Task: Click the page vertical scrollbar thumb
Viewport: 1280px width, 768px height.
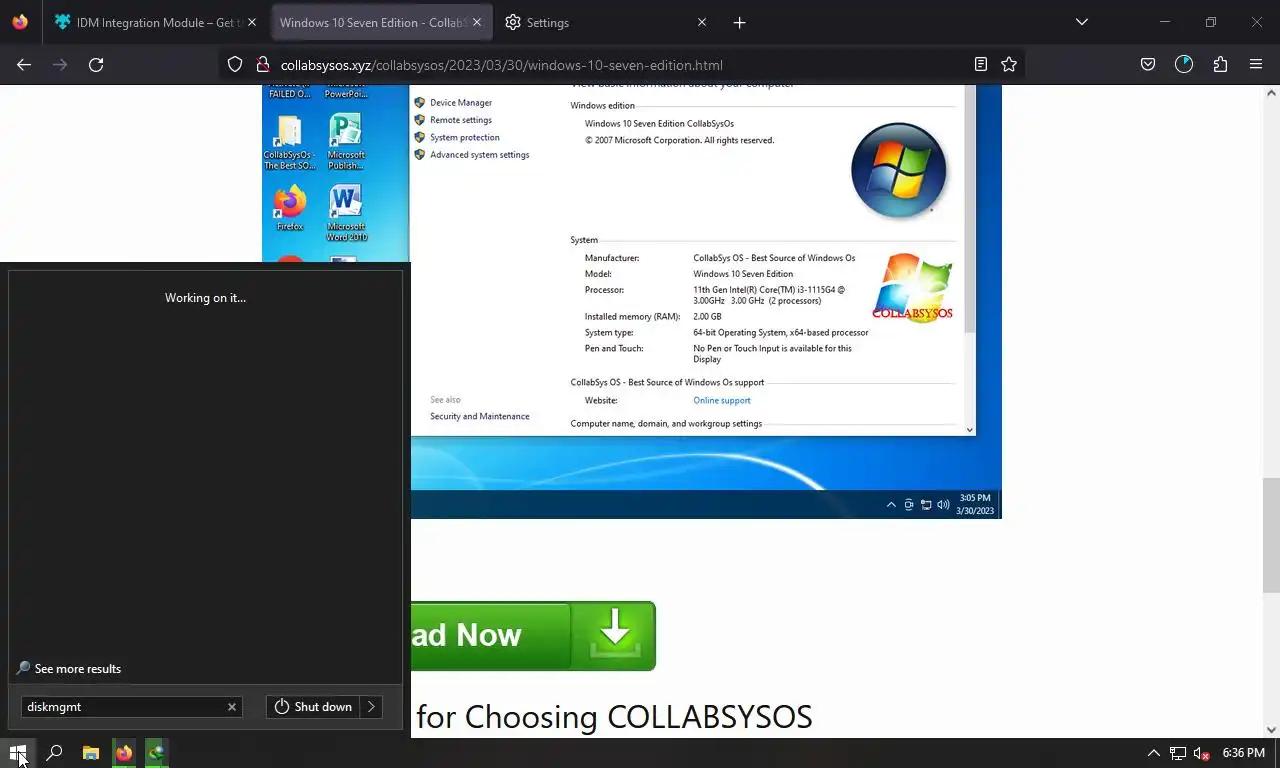Action: [x=1271, y=535]
